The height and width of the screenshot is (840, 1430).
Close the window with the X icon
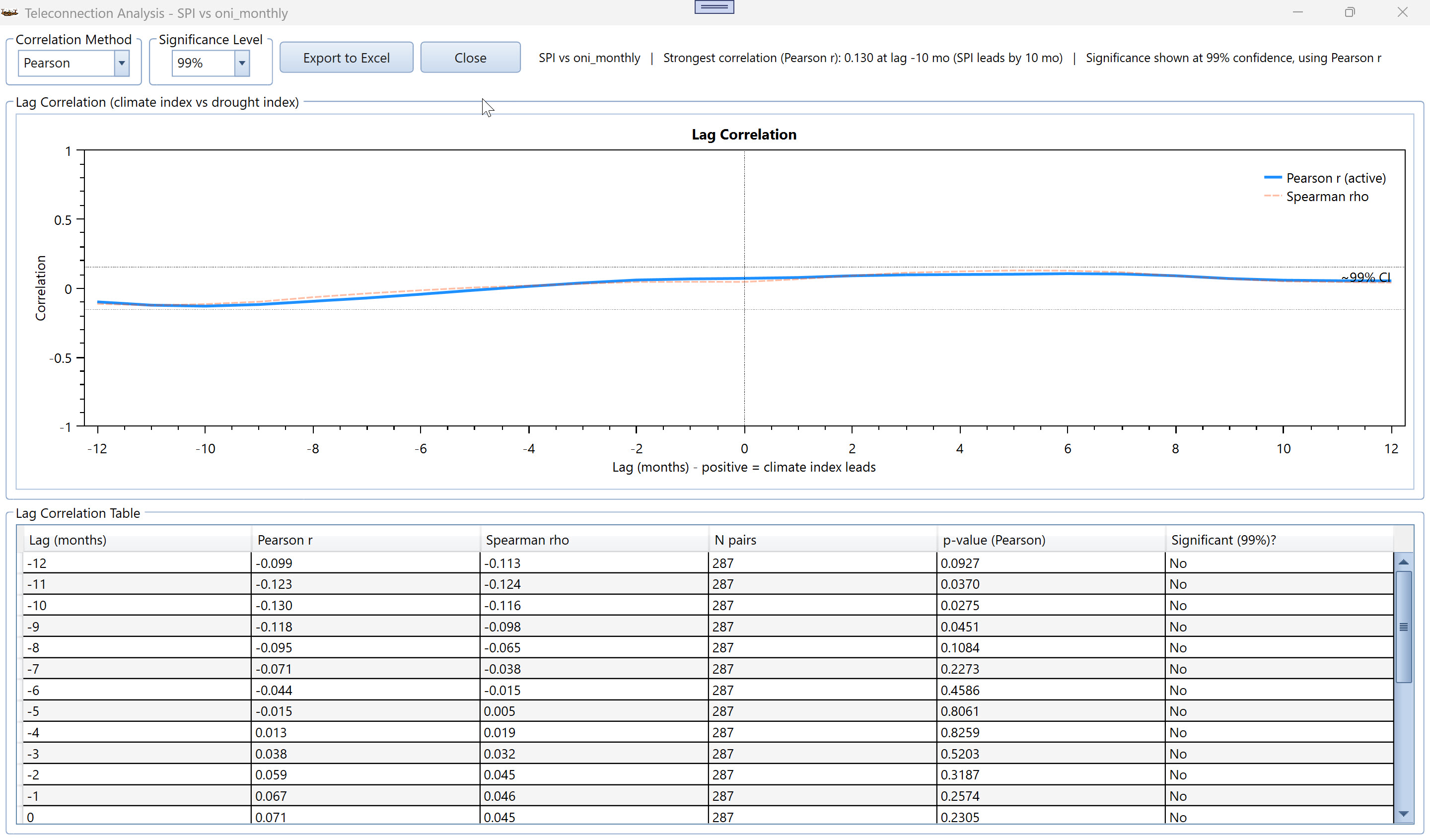(x=1402, y=12)
